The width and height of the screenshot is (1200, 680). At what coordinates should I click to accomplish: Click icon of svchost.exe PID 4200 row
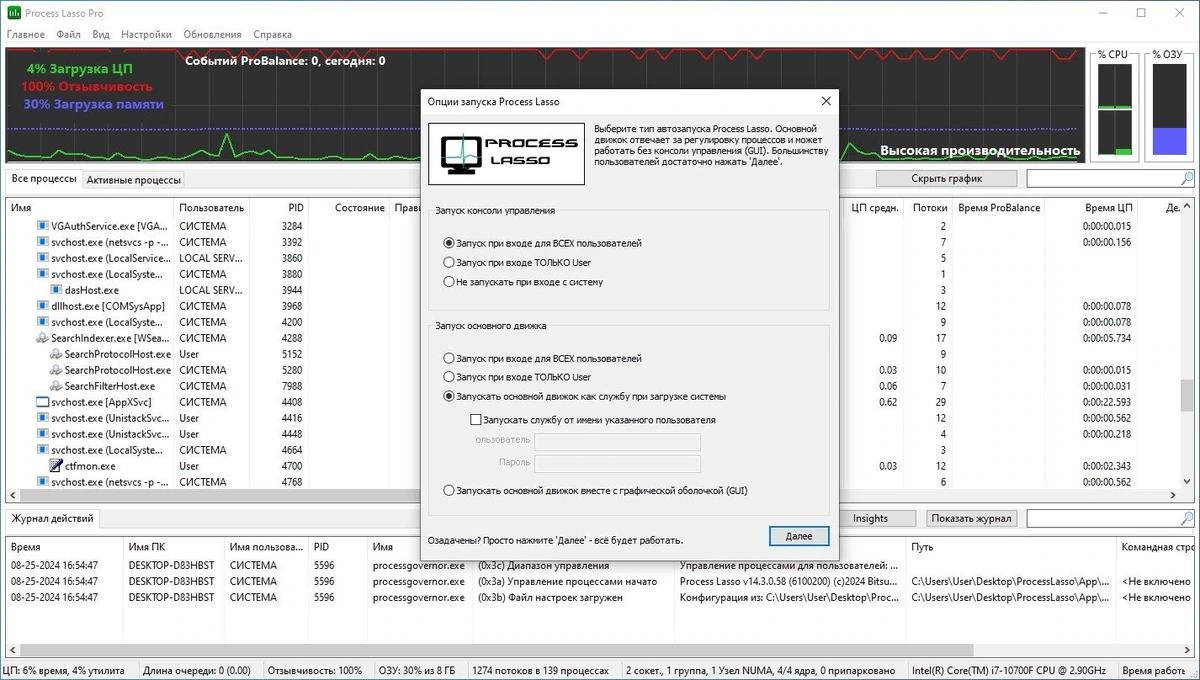pyautogui.click(x=43, y=322)
